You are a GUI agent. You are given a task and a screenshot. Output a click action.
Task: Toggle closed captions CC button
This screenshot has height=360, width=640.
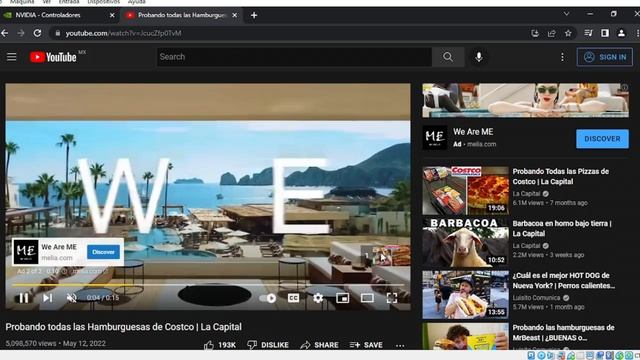tap(293, 298)
